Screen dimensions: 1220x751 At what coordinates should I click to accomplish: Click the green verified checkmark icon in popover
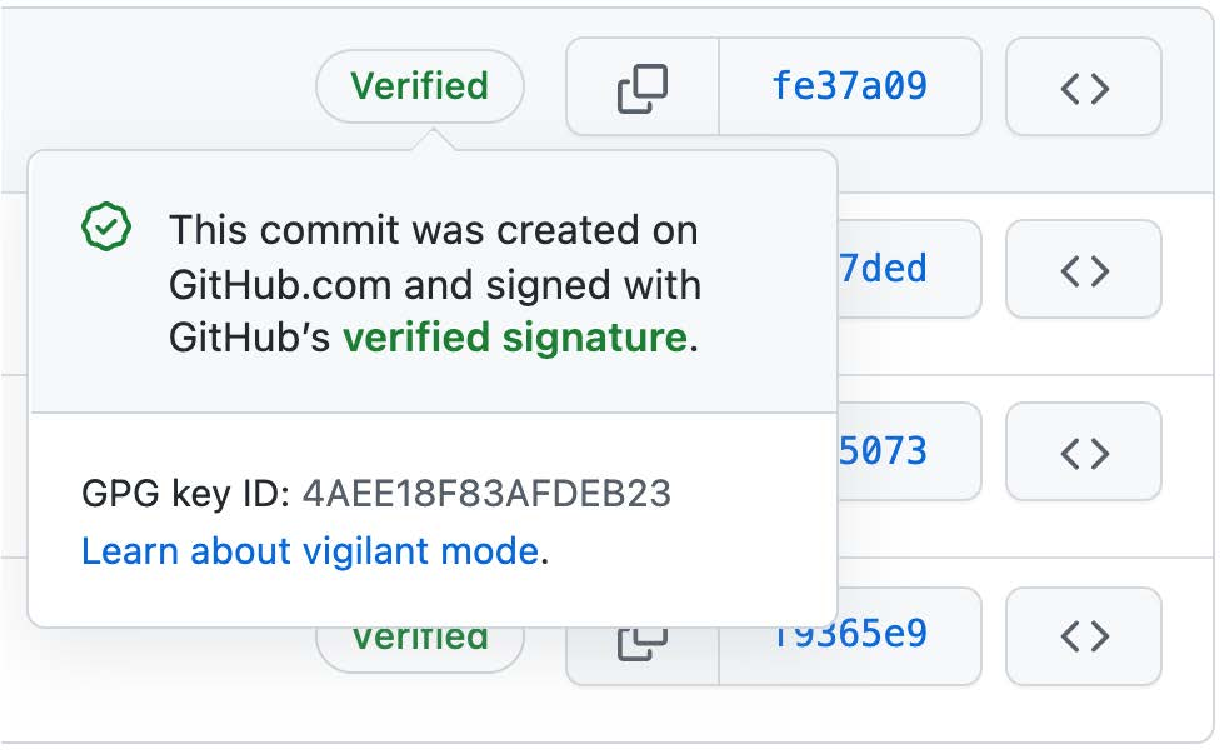[105, 229]
